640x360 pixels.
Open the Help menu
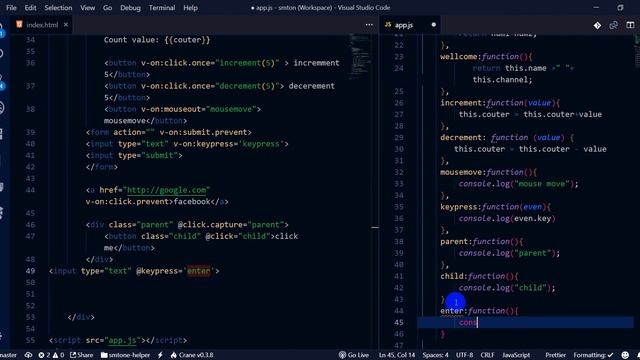click(x=190, y=8)
